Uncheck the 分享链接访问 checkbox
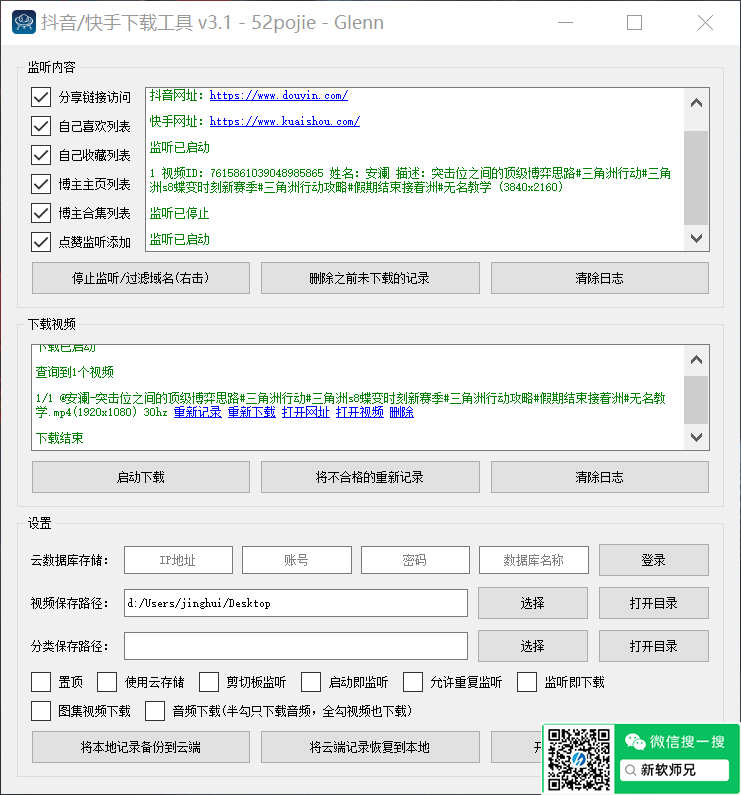This screenshot has height=795, width=741. [41, 97]
